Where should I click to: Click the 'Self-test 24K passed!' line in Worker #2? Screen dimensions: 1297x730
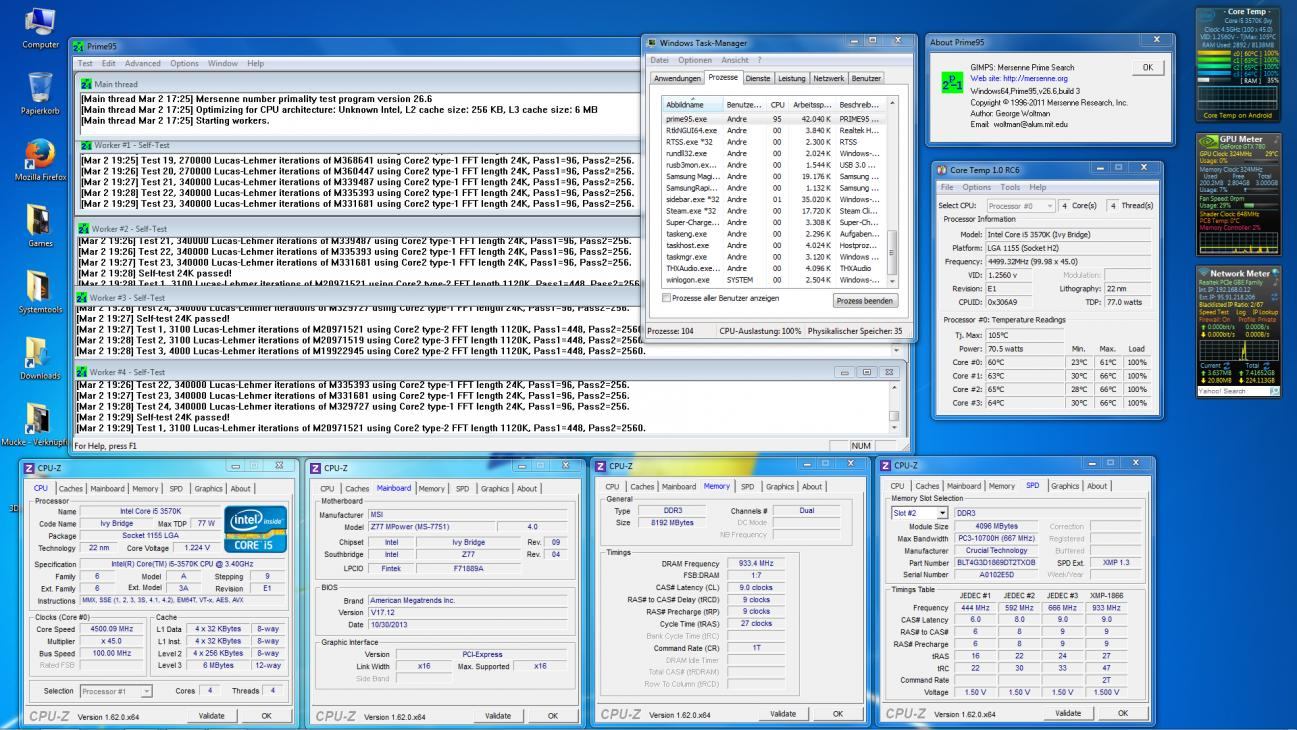154,273
